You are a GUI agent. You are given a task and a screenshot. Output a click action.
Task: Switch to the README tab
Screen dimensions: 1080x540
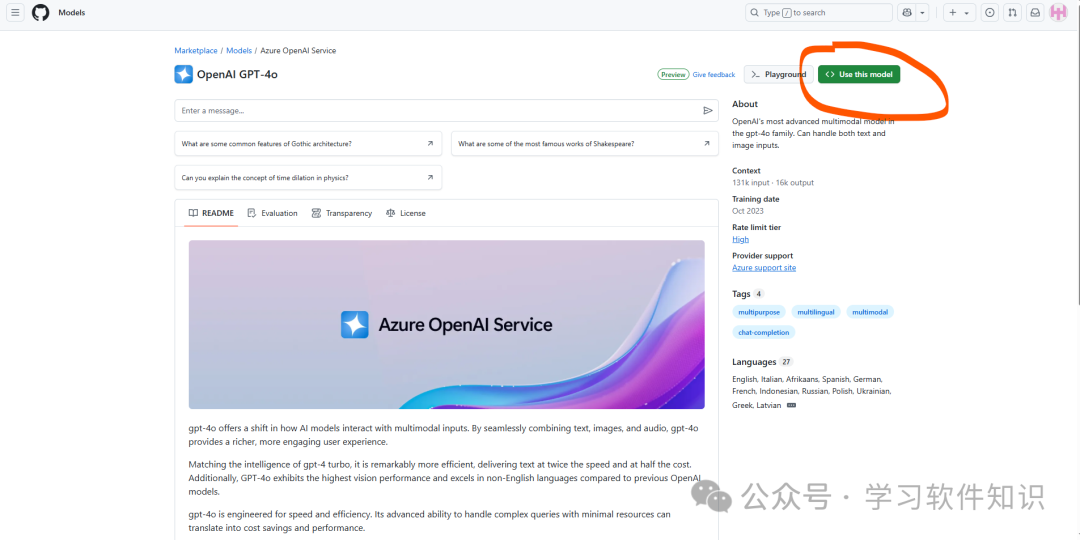211,214
